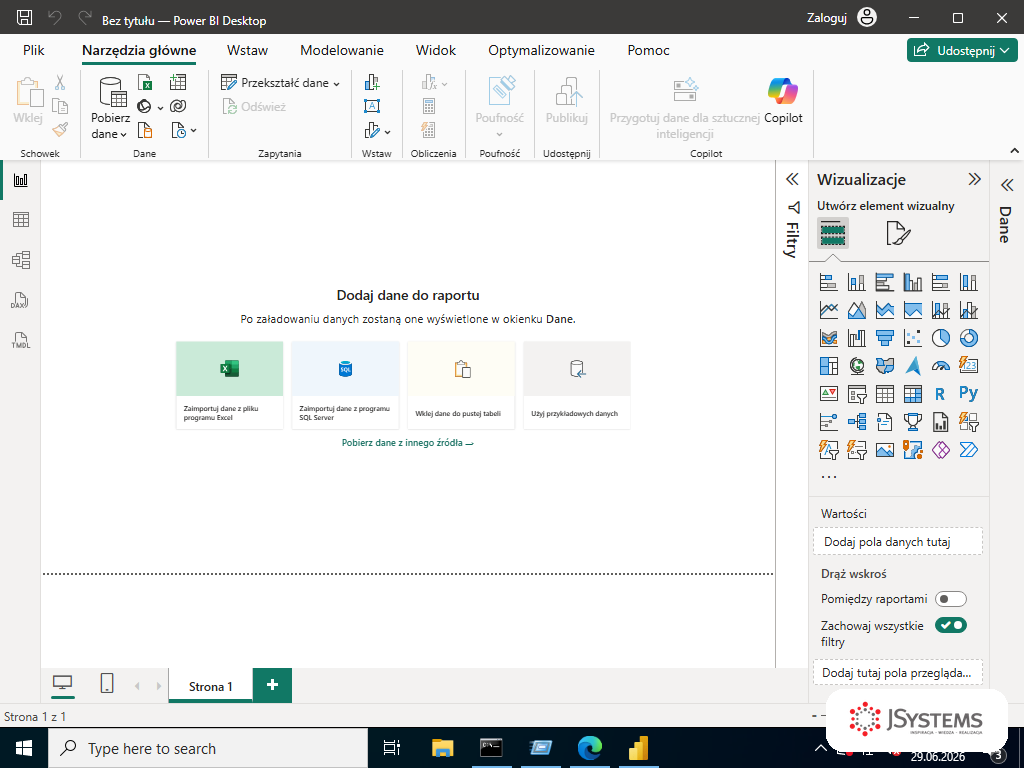1024x768 pixels.
Task: Open the Model view in the left sidebar
Action: (21, 260)
